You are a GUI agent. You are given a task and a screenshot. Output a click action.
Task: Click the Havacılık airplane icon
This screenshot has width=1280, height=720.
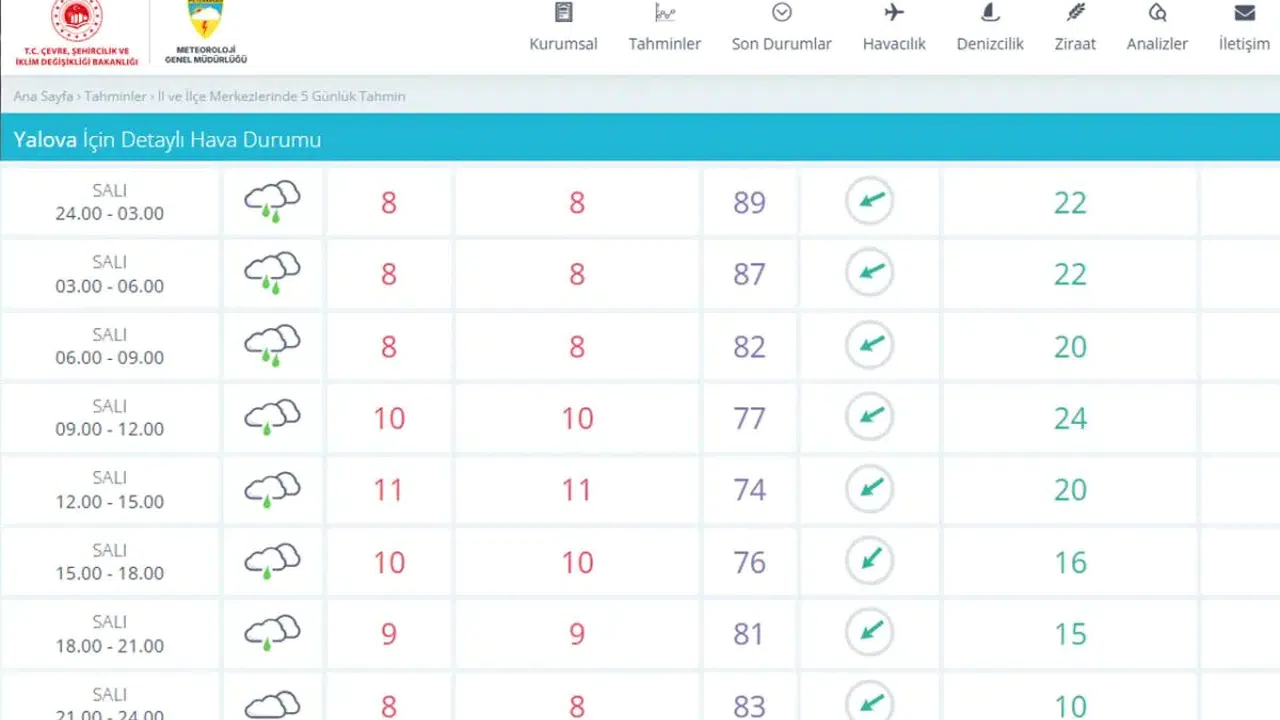click(x=894, y=13)
